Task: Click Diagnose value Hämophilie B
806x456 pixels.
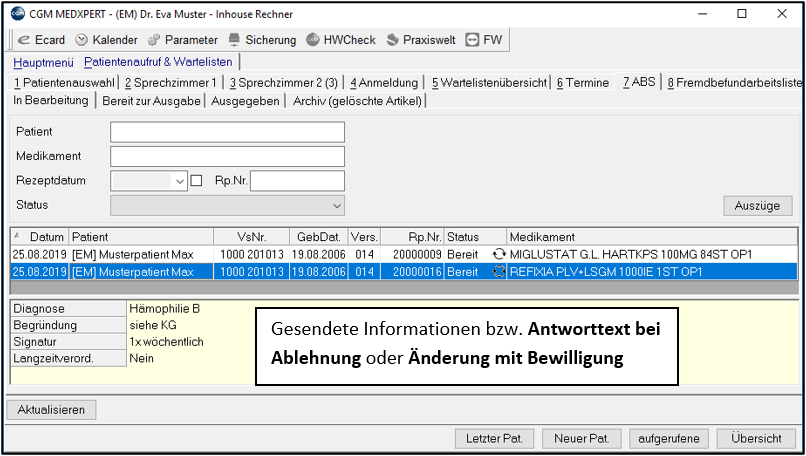Action: [164, 309]
